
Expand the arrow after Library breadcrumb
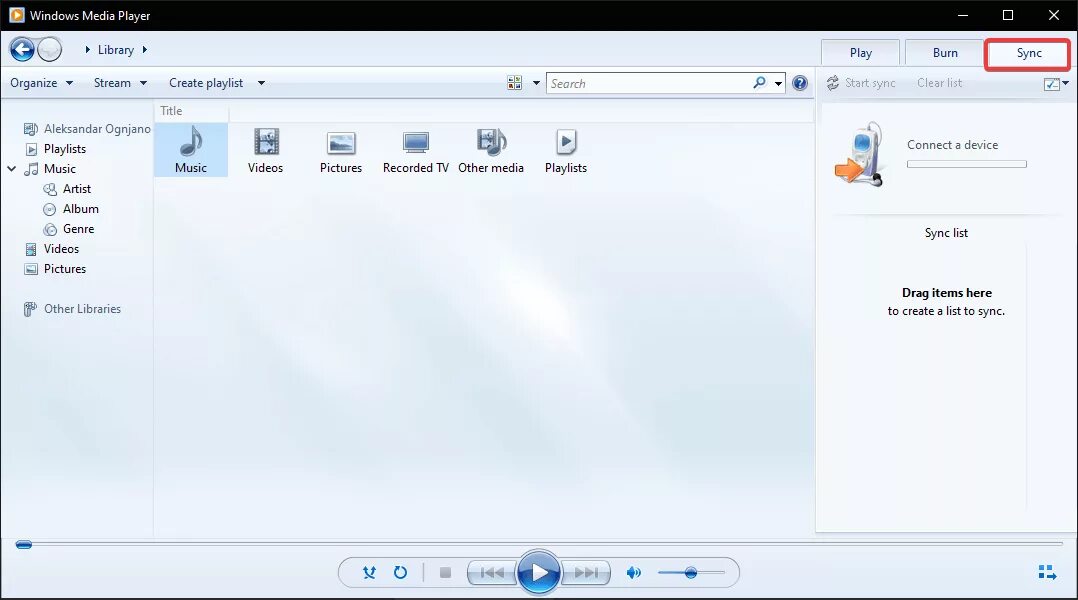pyautogui.click(x=144, y=49)
